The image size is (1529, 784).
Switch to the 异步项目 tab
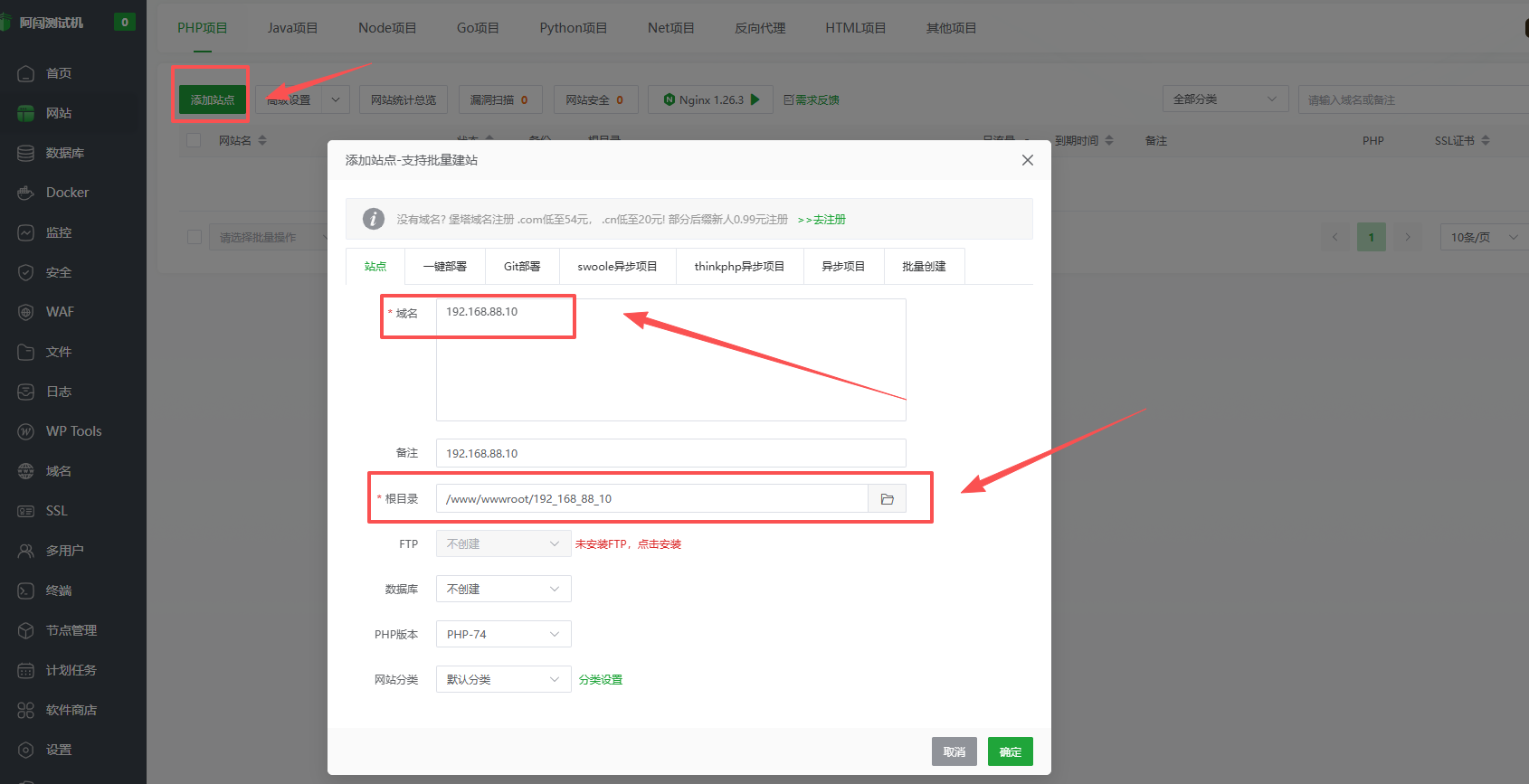843,267
